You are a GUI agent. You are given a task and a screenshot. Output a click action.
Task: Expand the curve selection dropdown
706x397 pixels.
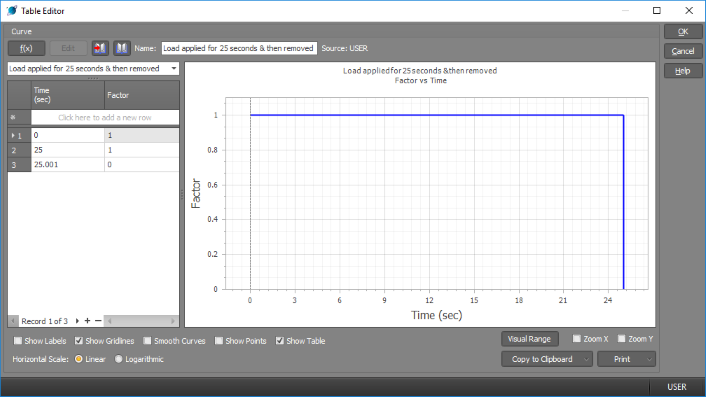(x=174, y=68)
